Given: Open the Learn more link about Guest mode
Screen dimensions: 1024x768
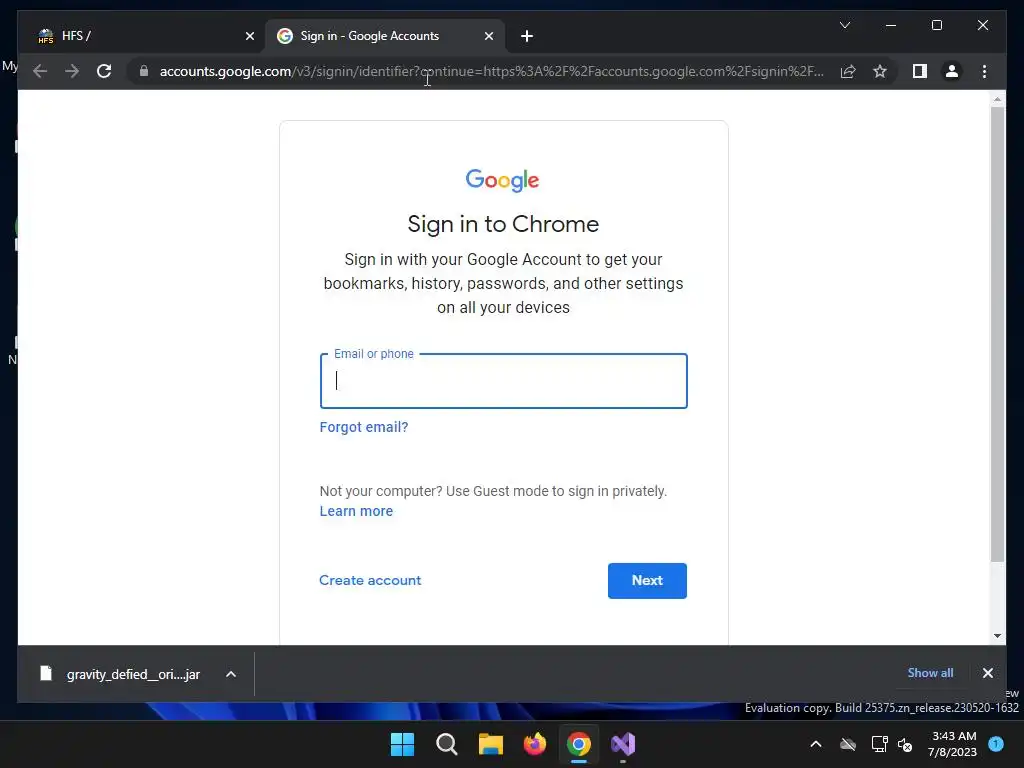Looking at the screenshot, I should click(x=356, y=511).
